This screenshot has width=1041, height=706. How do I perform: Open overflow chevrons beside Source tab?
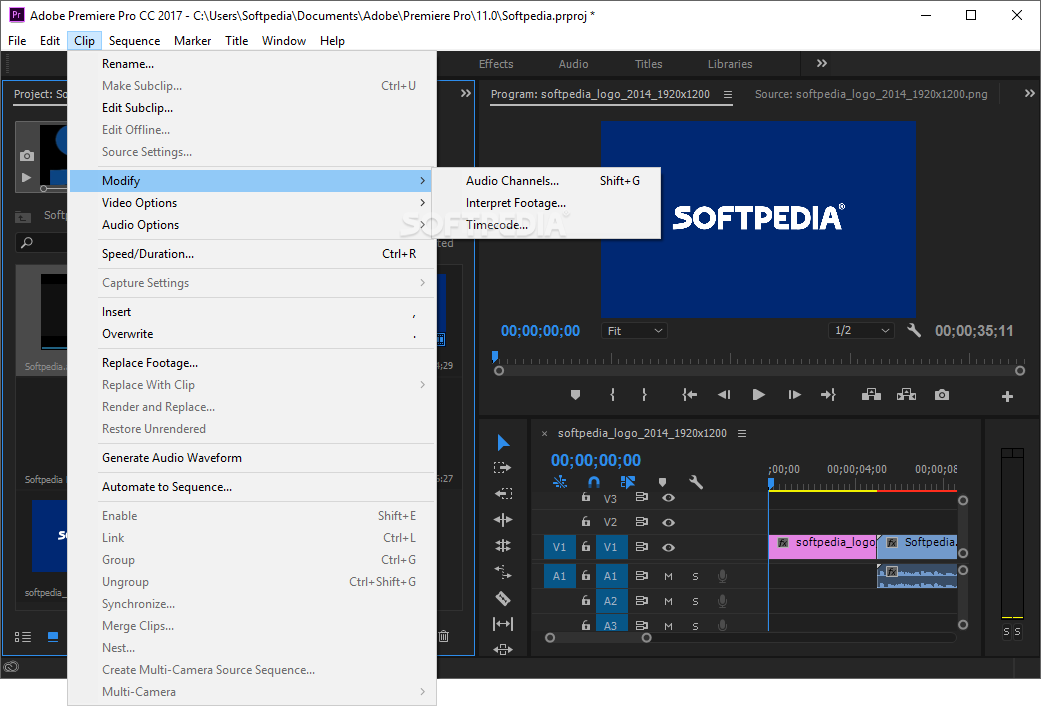(x=1030, y=94)
